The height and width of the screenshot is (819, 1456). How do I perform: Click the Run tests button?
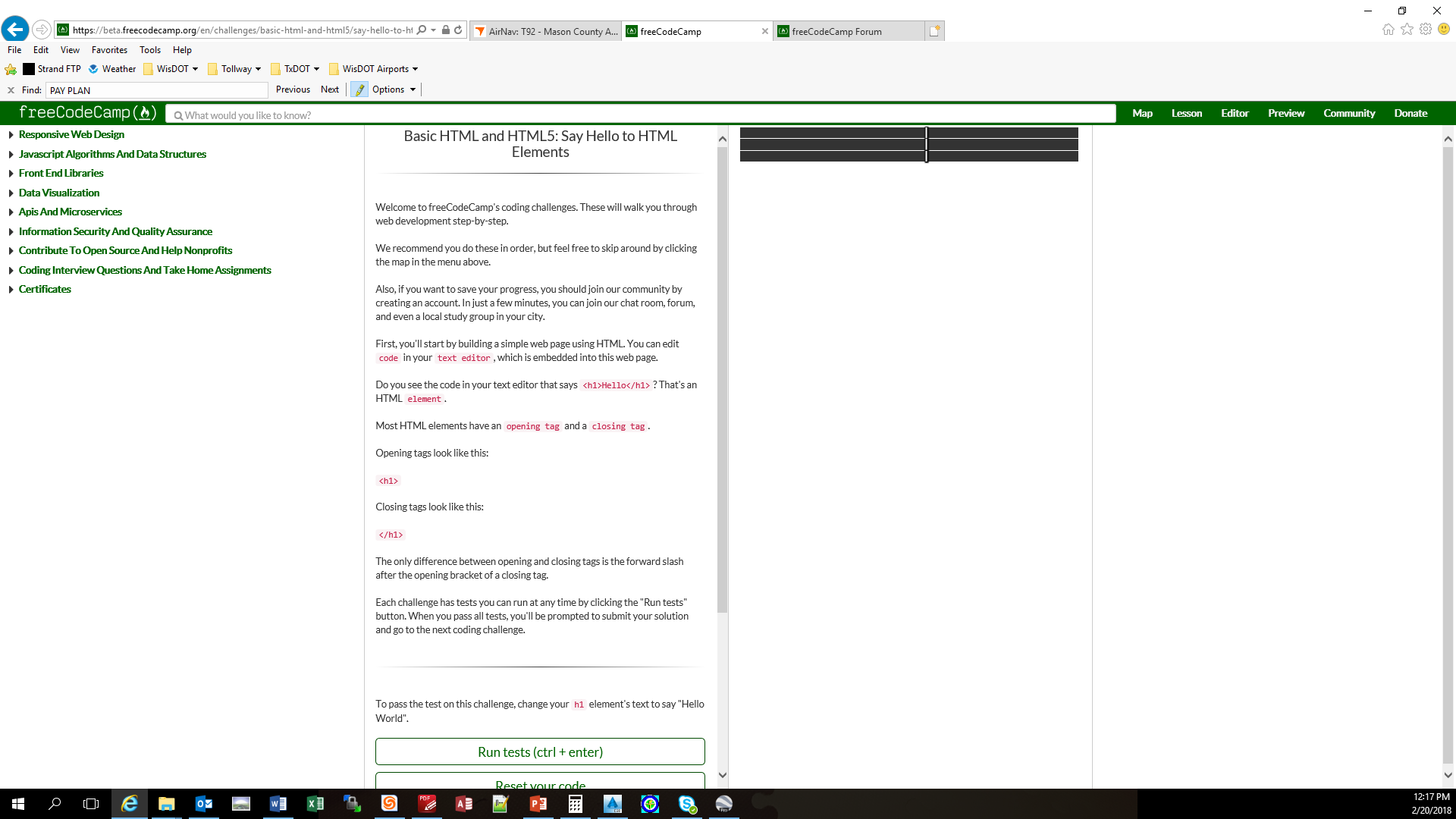coord(539,752)
